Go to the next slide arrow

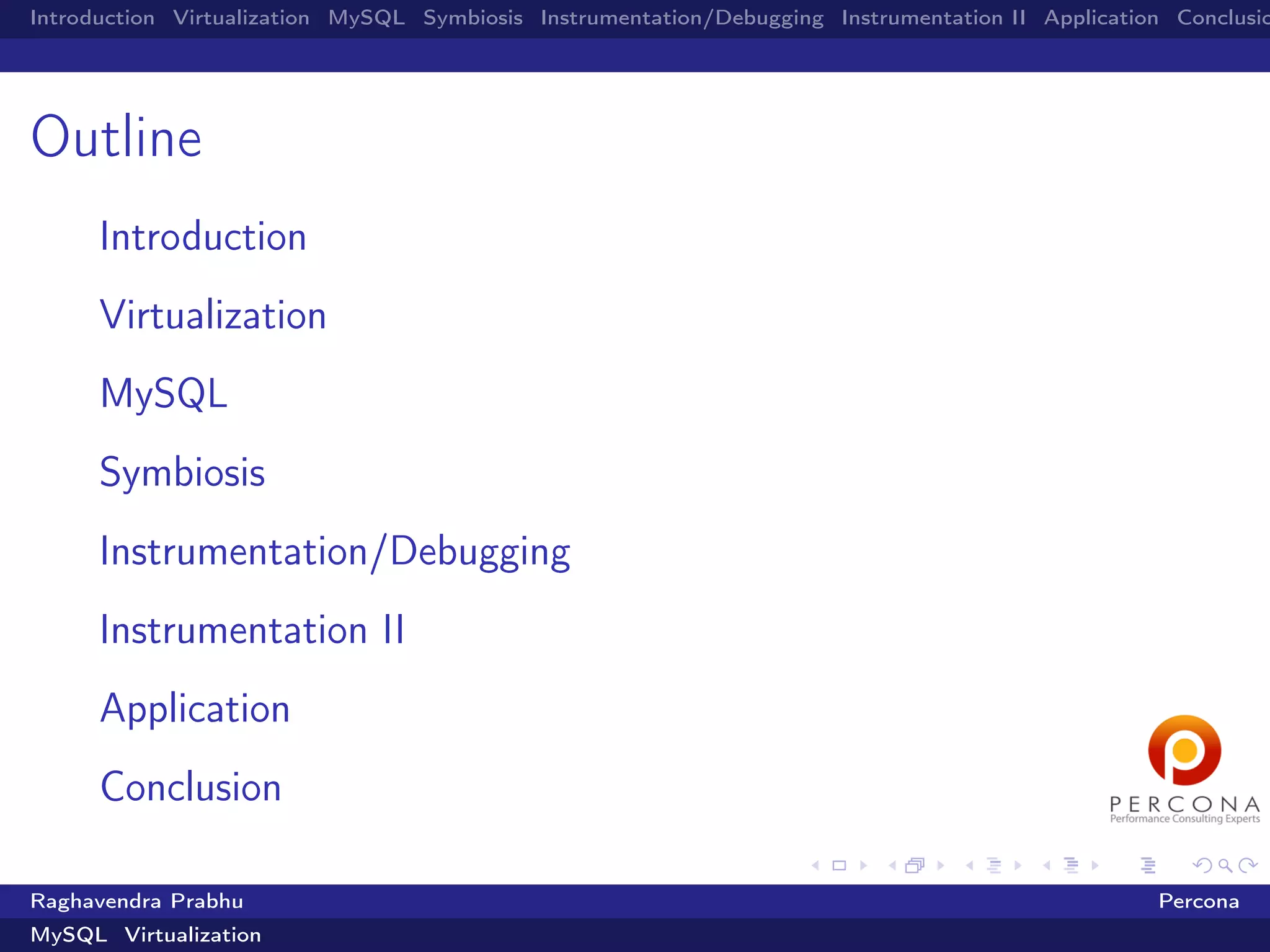click(x=863, y=865)
